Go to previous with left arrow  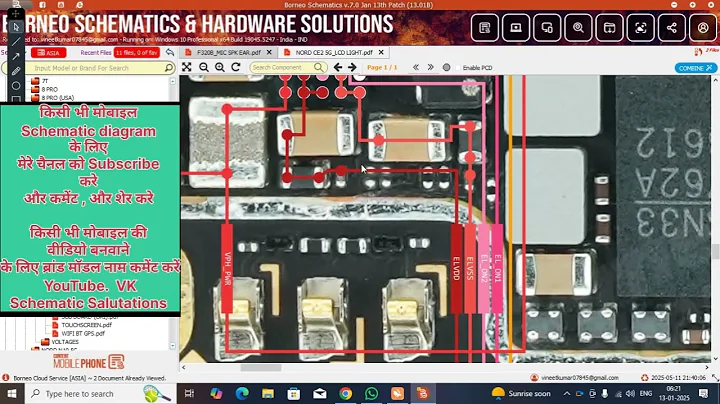(x=338, y=67)
